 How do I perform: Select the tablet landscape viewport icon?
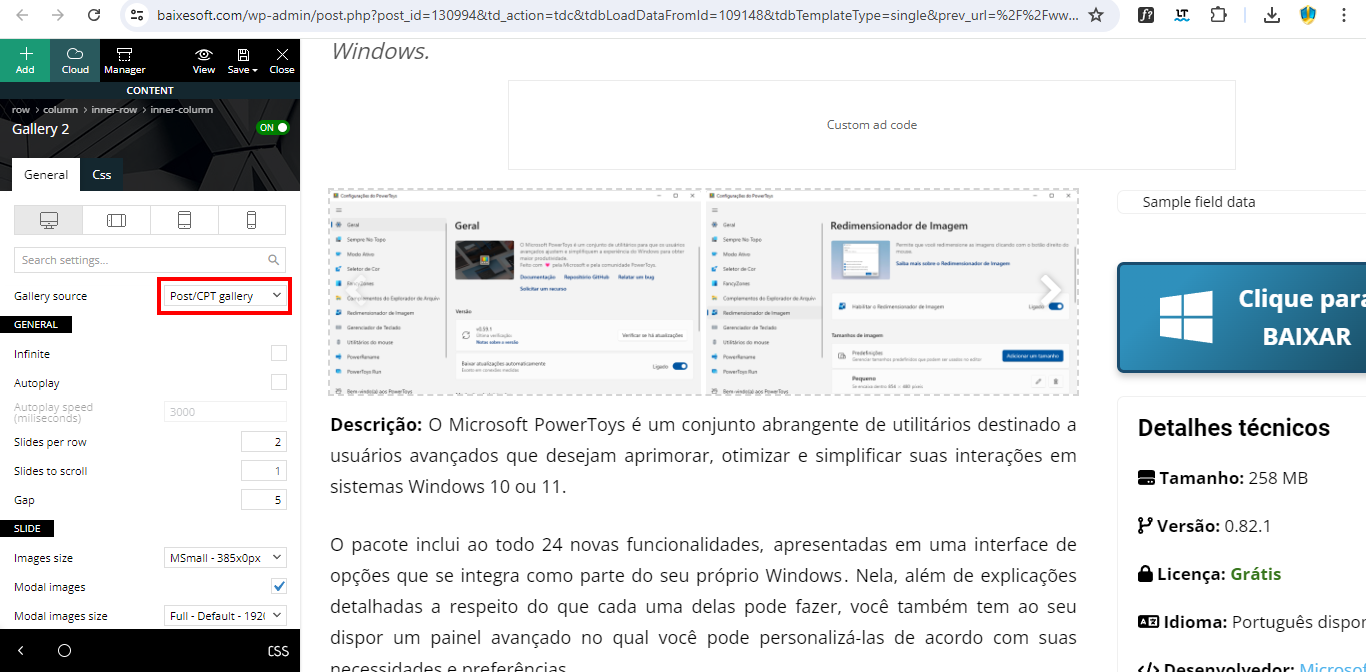pyautogui.click(x=116, y=220)
